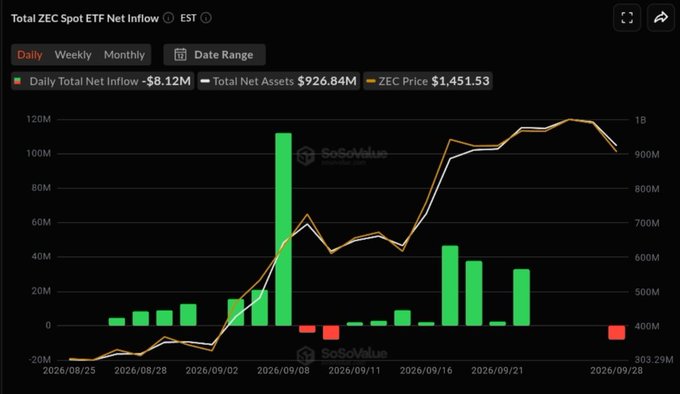The image size is (680, 394).
Task: Share the ZEC ETF chart
Action: point(660,18)
